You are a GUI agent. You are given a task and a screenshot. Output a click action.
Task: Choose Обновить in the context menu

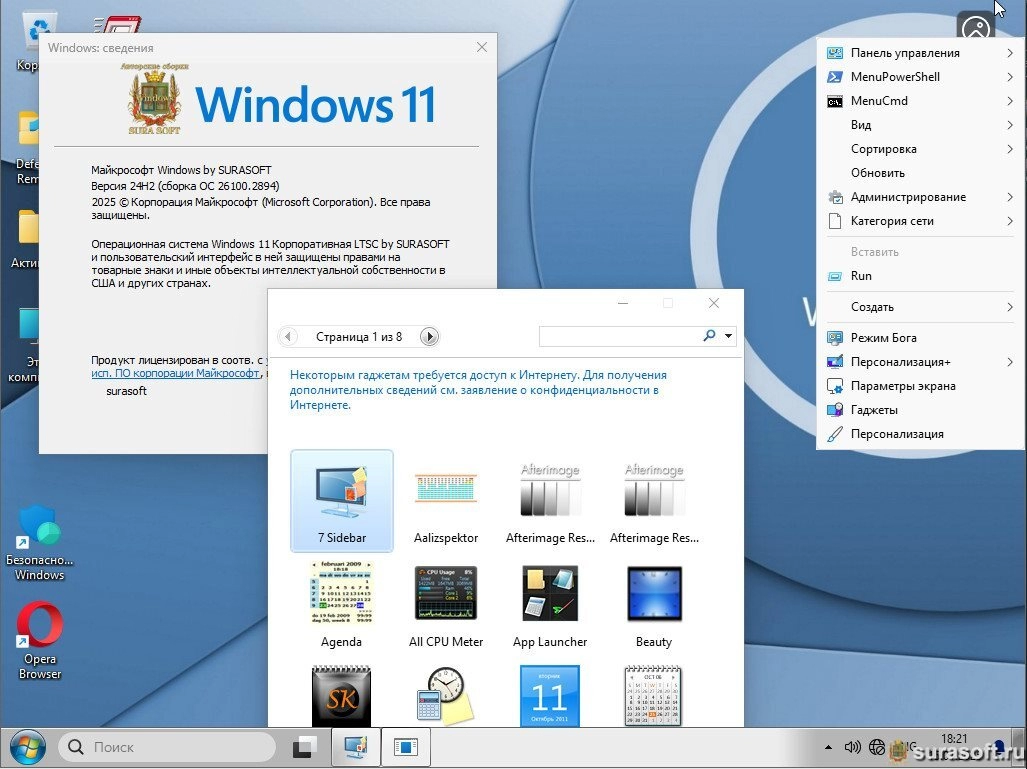[877, 173]
